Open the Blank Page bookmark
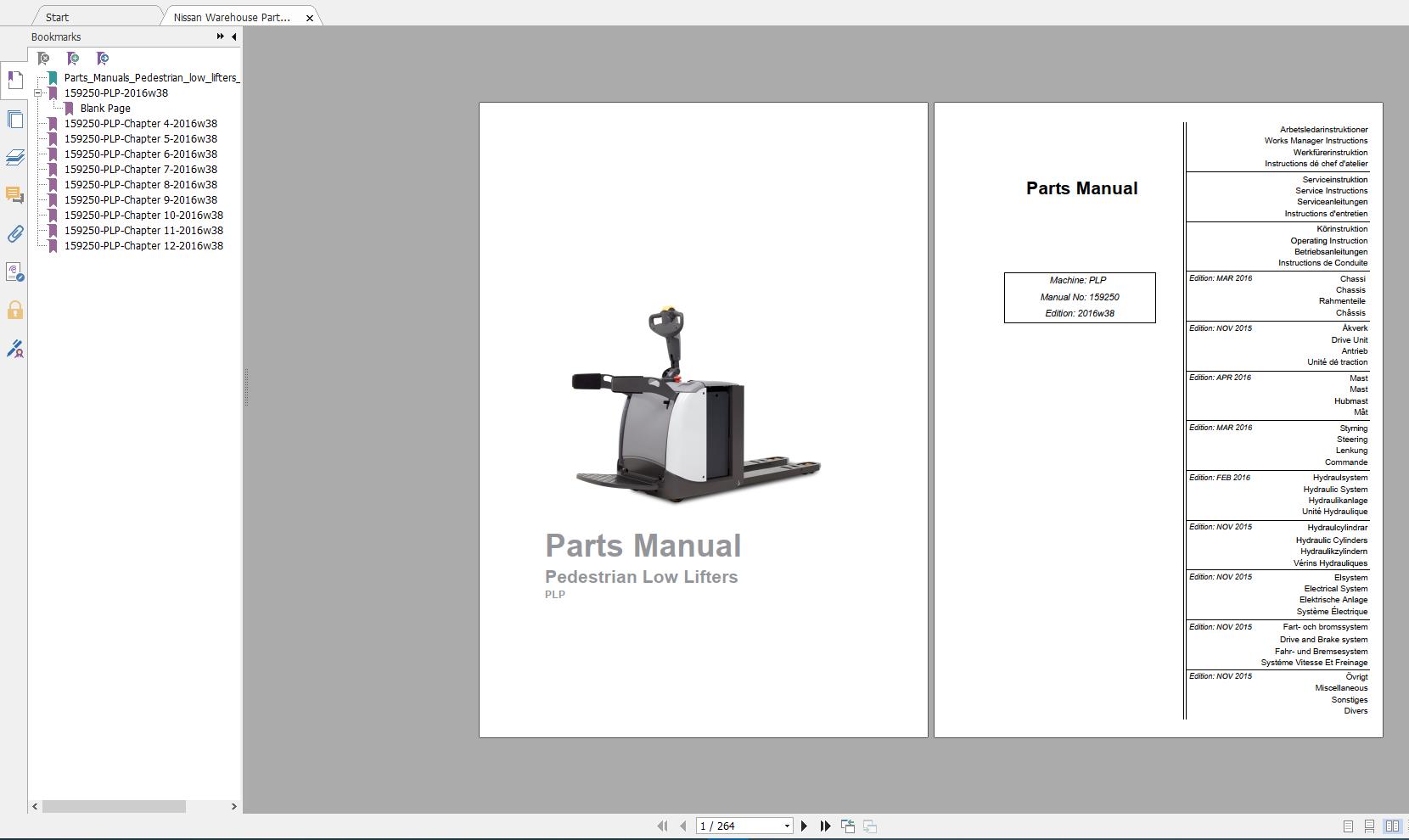Image resolution: width=1409 pixels, height=840 pixels. [105, 109]
